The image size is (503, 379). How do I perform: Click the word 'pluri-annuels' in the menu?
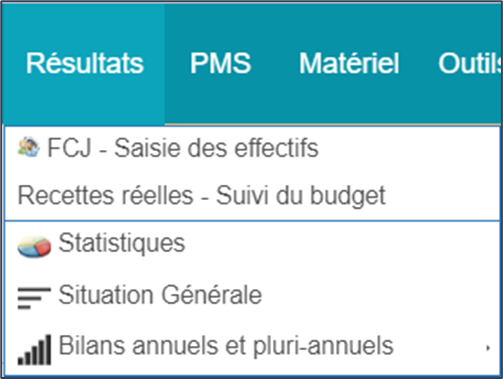323,347
